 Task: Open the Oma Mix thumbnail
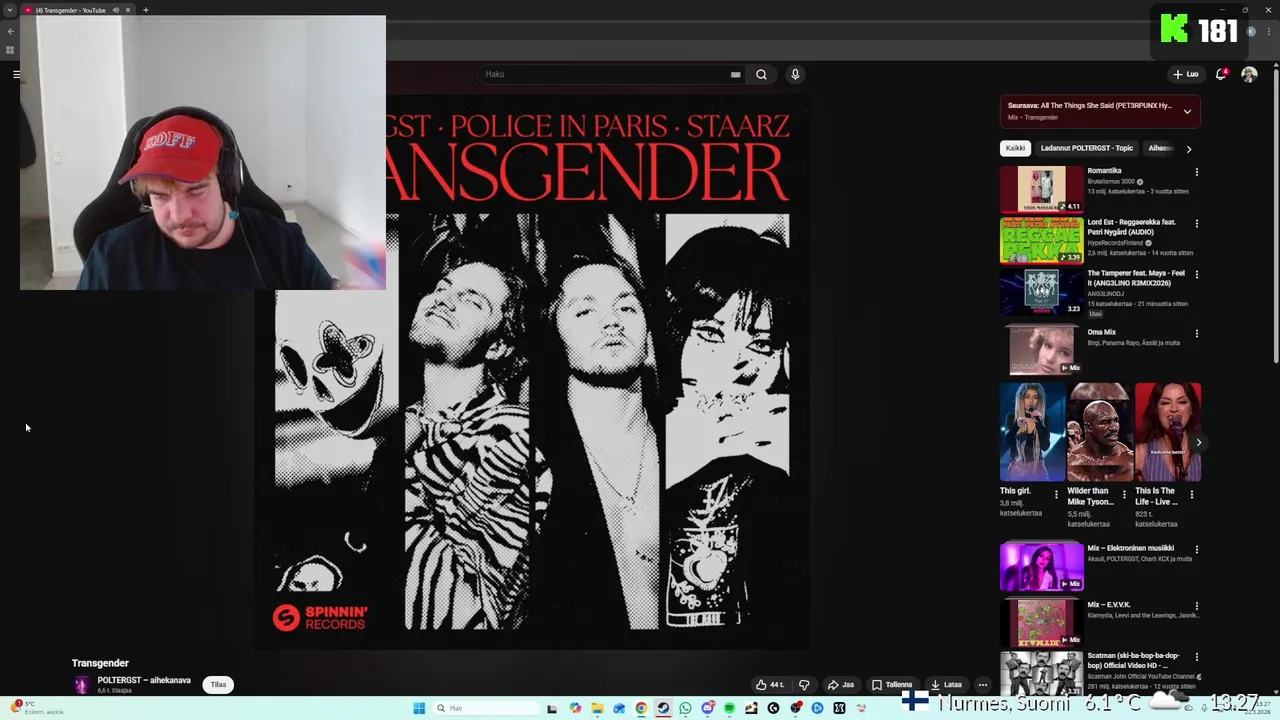click(x=1041, y=350)
